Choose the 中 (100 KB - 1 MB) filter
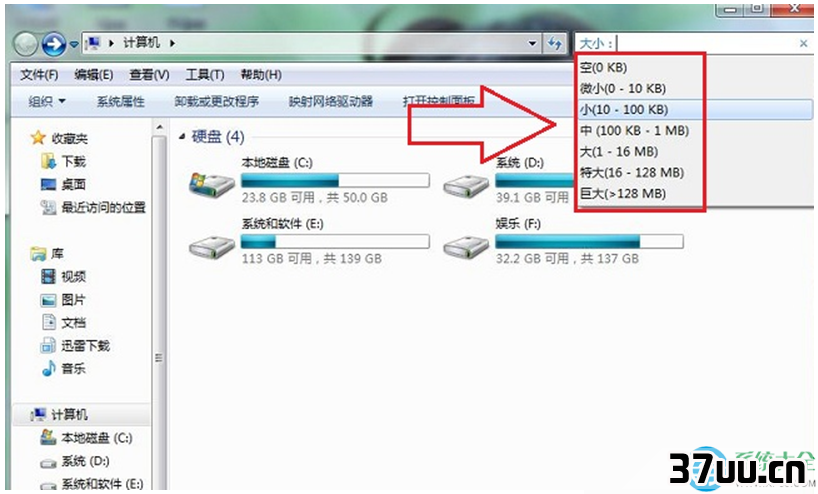 click(x=634, y=130)
